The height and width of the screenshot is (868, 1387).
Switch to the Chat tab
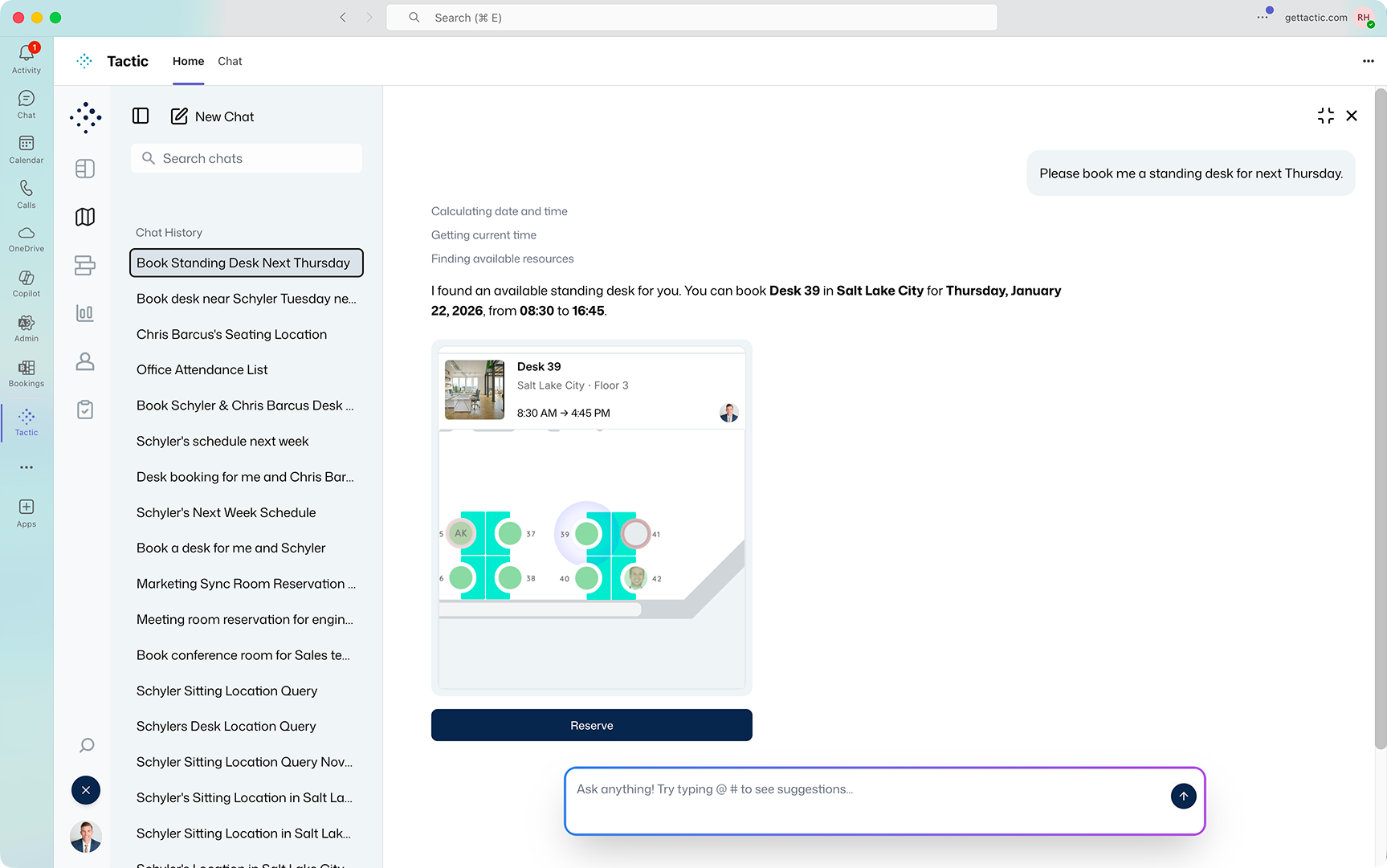click(230, 61)
